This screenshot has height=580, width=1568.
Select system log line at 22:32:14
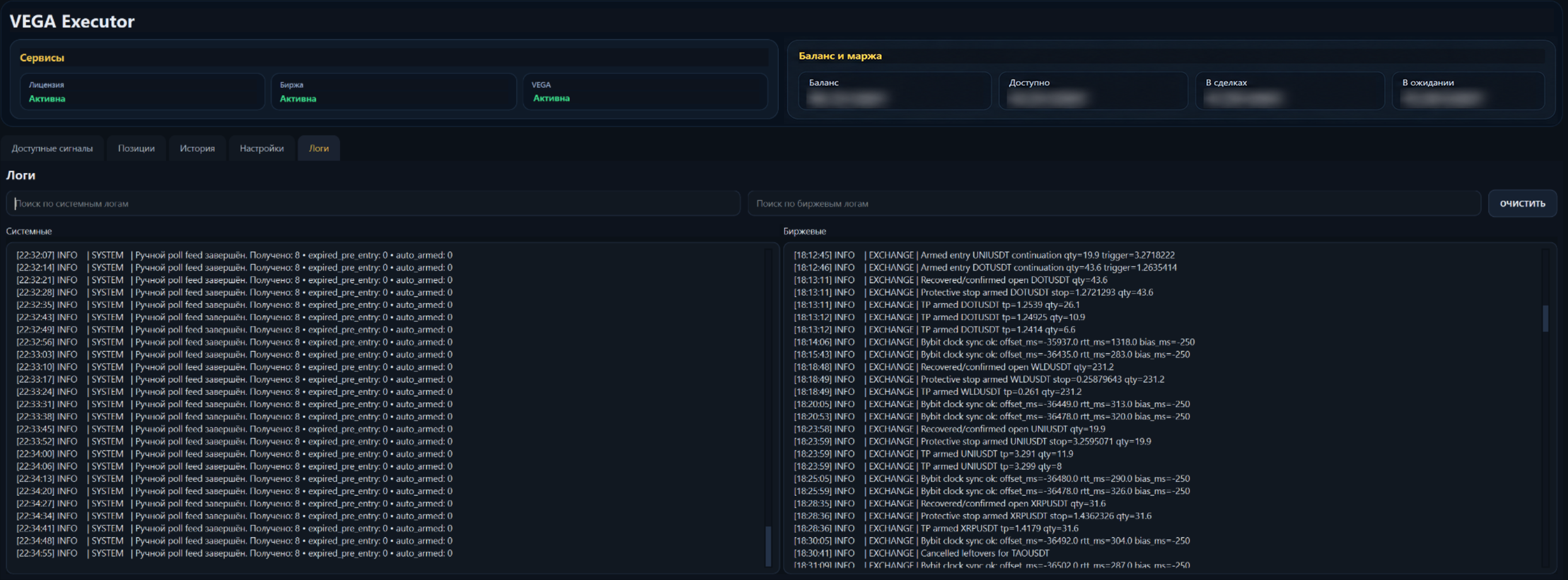point(234,268)
